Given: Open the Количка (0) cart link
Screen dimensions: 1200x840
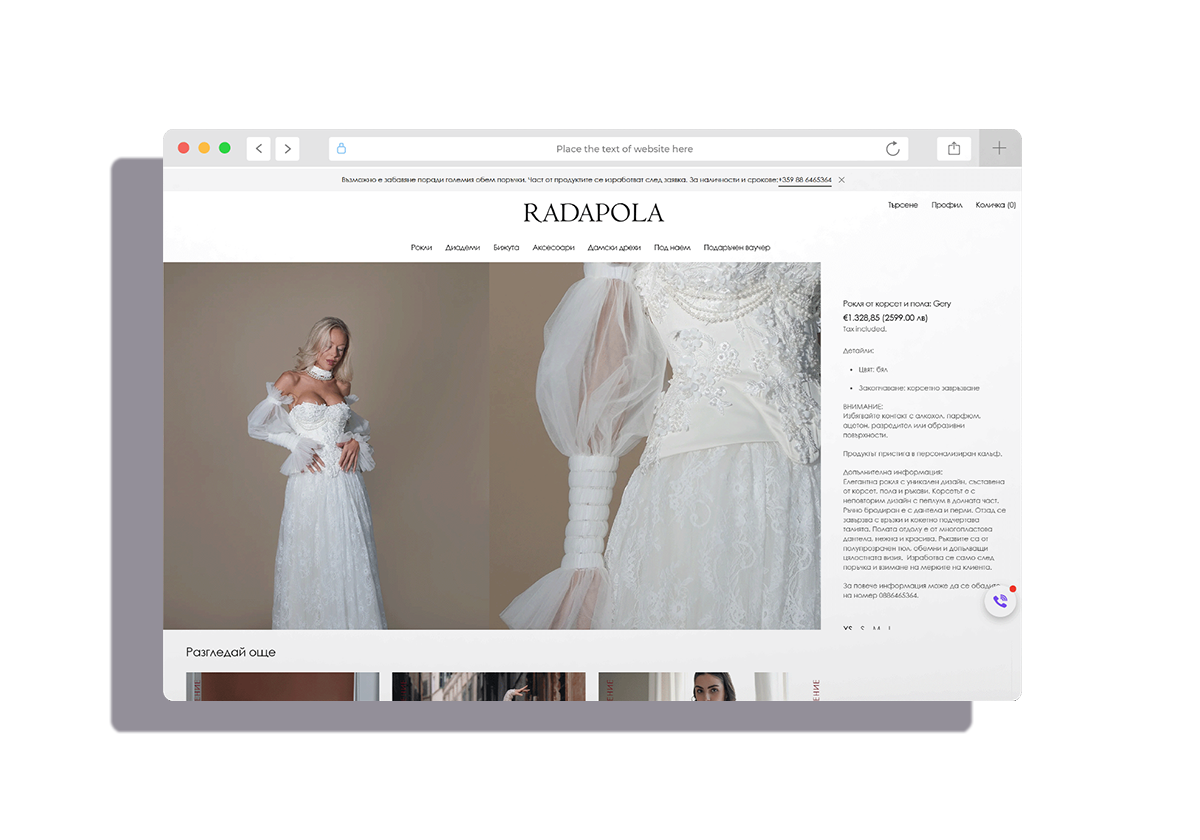Looking at the screenshot, I should click(996, 205).
